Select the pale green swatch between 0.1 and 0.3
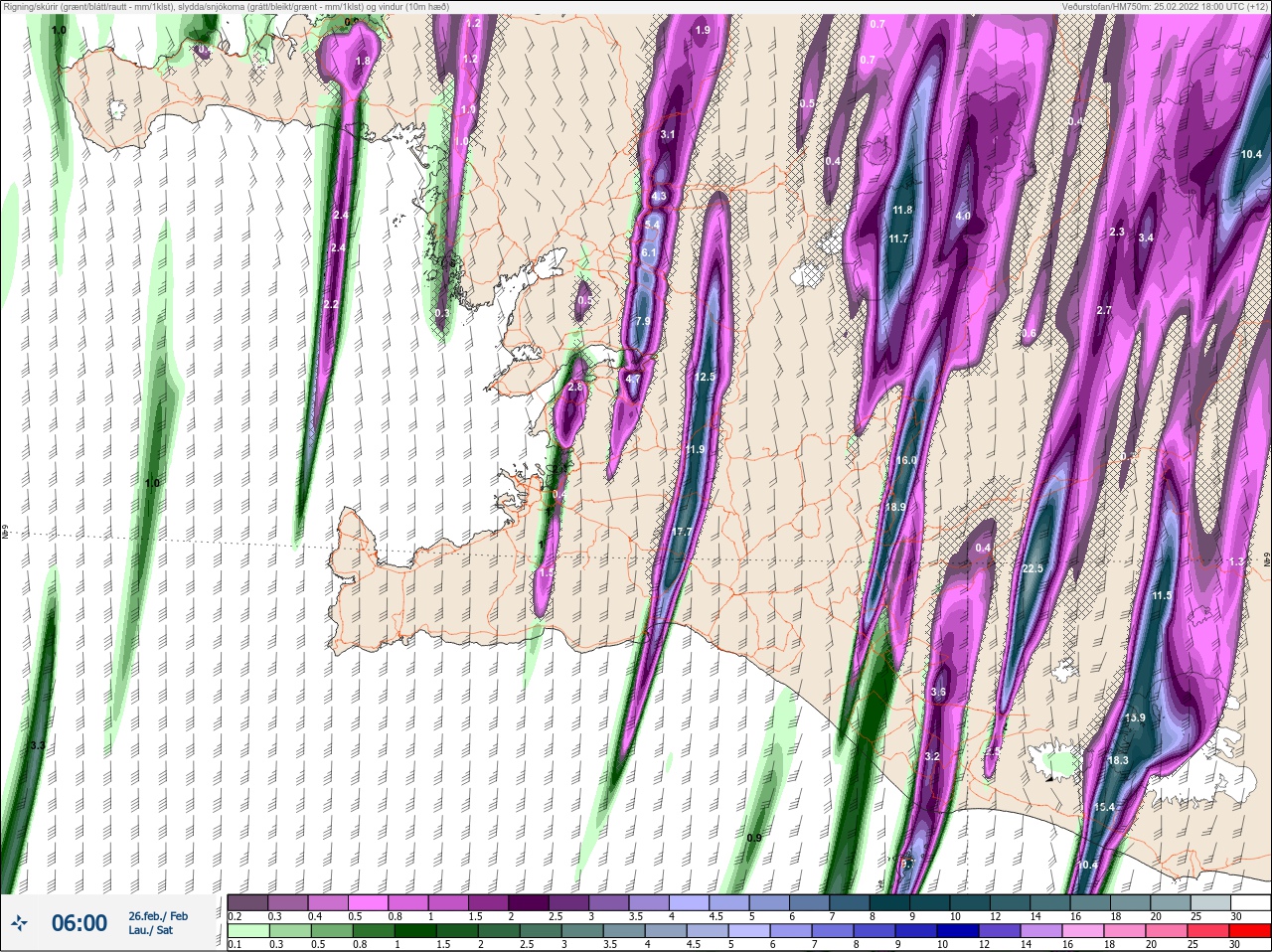 point(248,932)
